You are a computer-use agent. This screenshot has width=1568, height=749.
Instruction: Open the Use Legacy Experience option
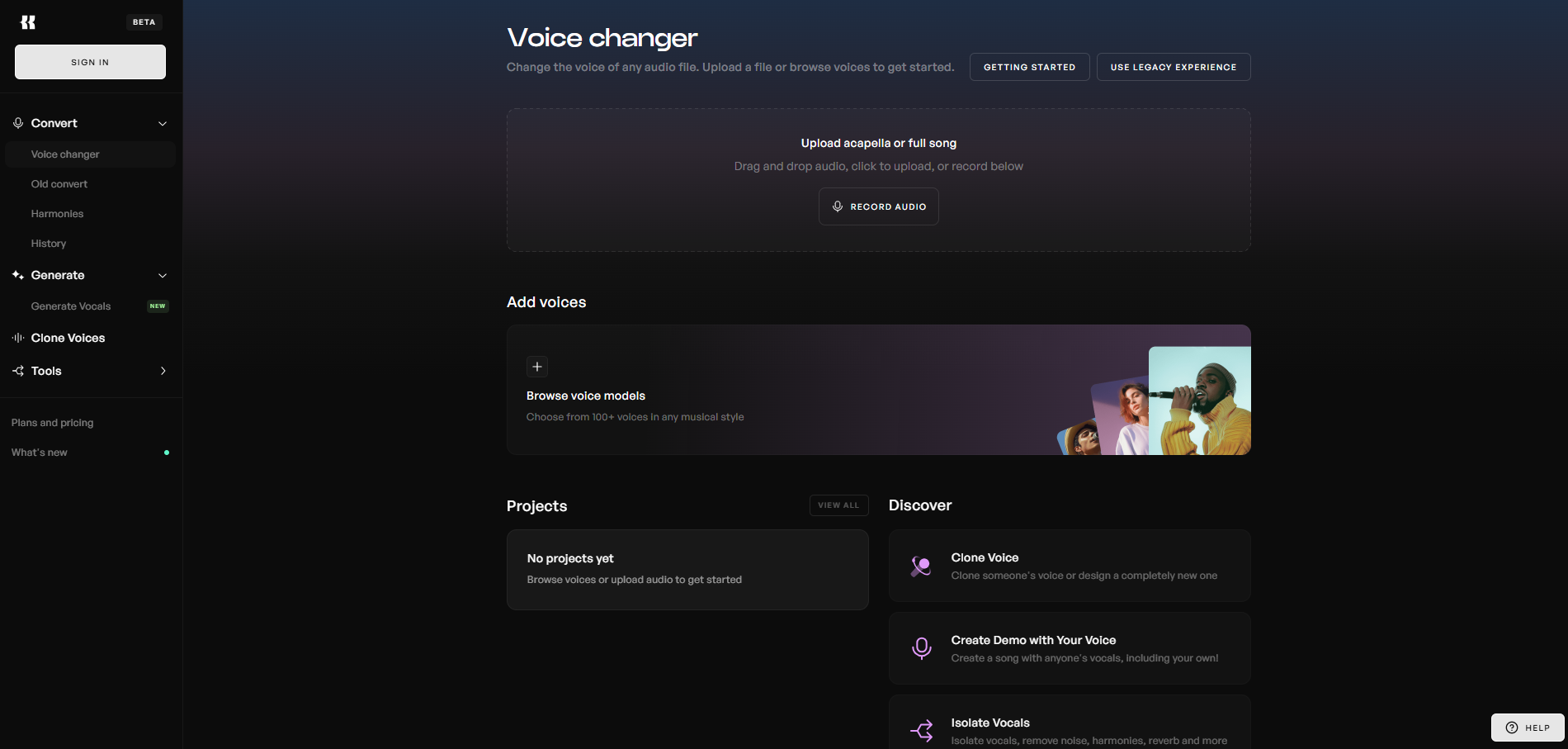point(1173,67)
